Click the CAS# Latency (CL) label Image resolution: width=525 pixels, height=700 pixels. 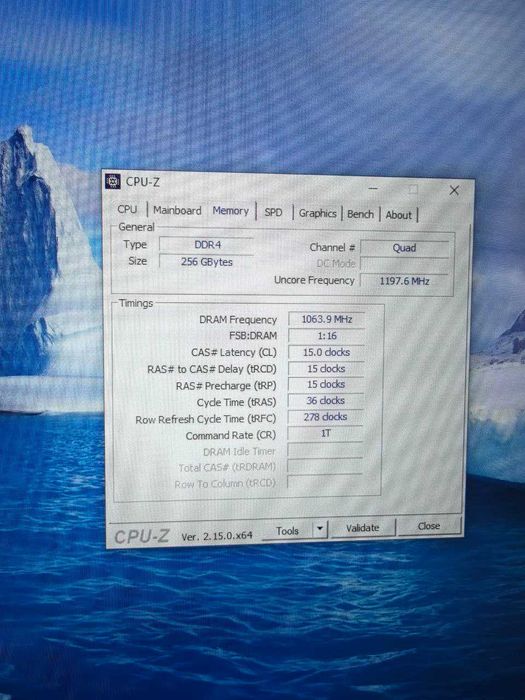(234, 353)
